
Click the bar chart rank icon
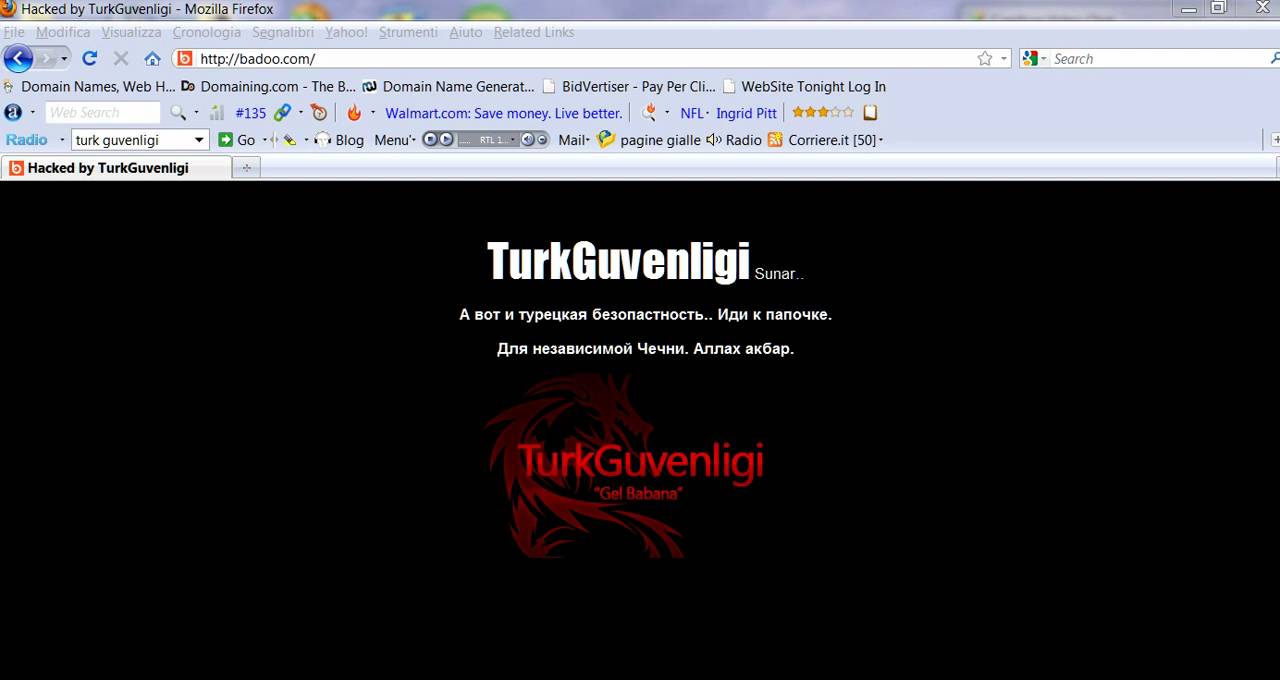click(217, 113)
